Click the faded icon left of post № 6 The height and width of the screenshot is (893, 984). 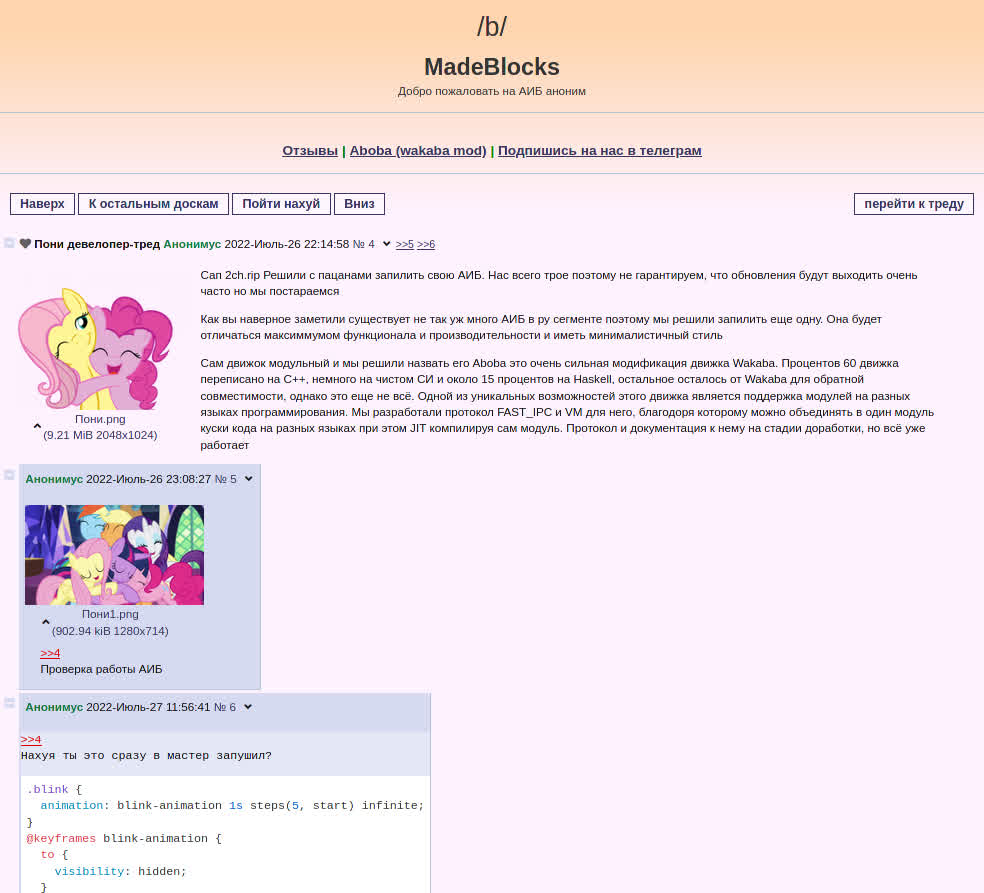9,703
